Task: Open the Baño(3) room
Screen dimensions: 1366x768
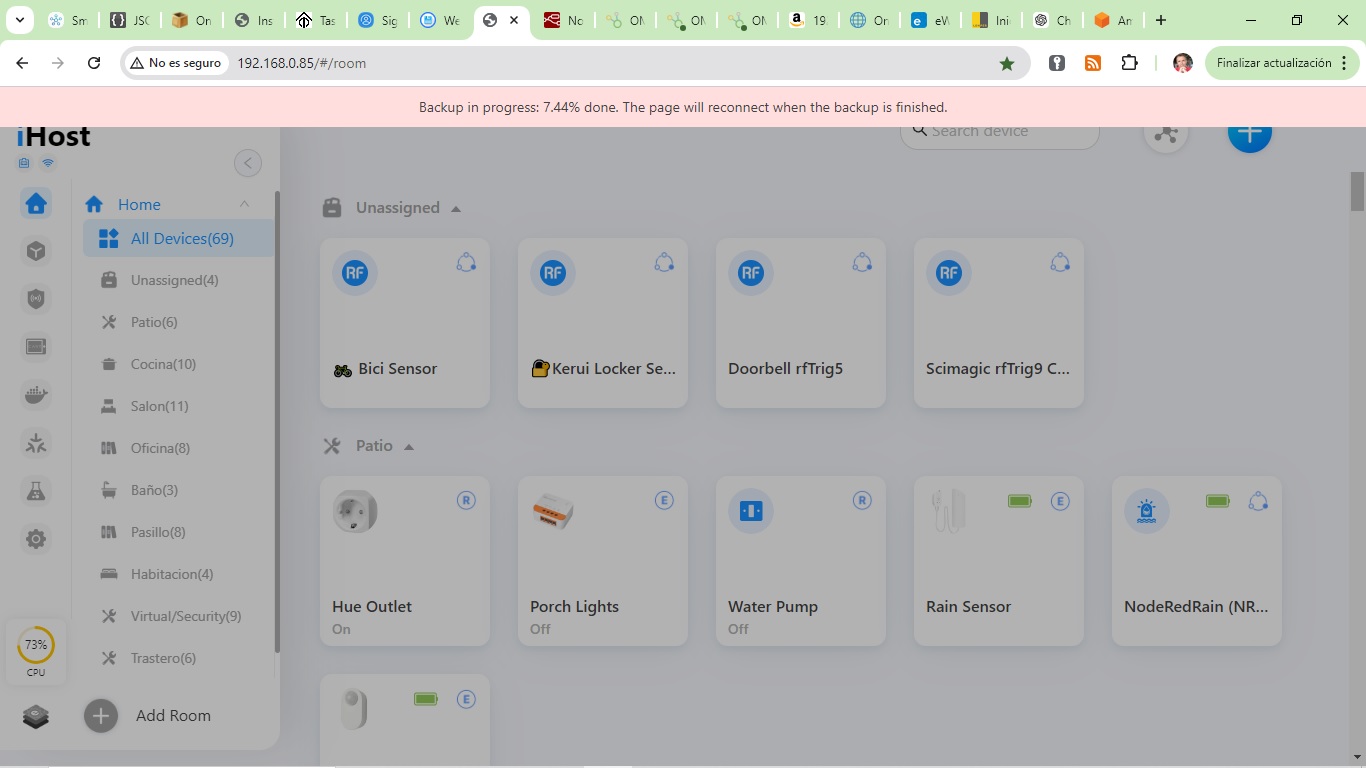Action: 178,490
